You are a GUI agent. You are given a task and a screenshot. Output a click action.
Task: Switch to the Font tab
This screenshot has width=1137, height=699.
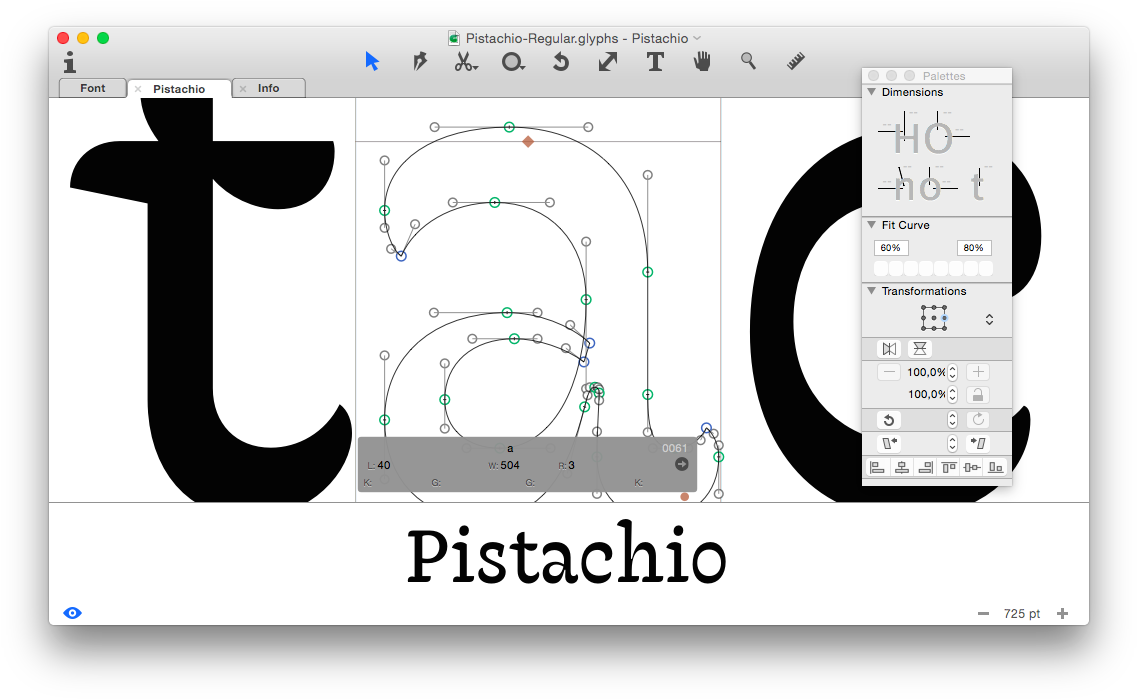click(x=93, y=88)
